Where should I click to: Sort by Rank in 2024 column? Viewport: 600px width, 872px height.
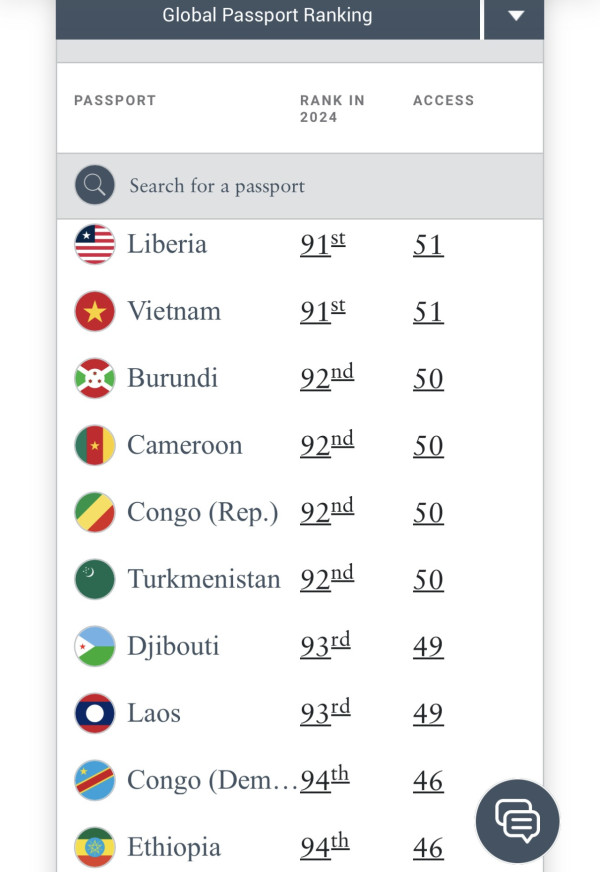[332, 108]
